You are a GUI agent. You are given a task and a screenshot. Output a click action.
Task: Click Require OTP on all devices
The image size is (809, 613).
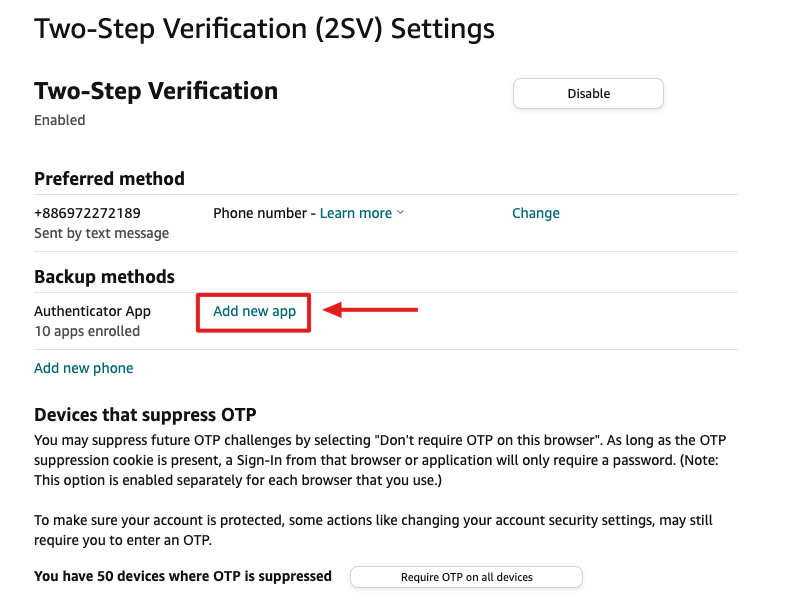pos(466,577)
